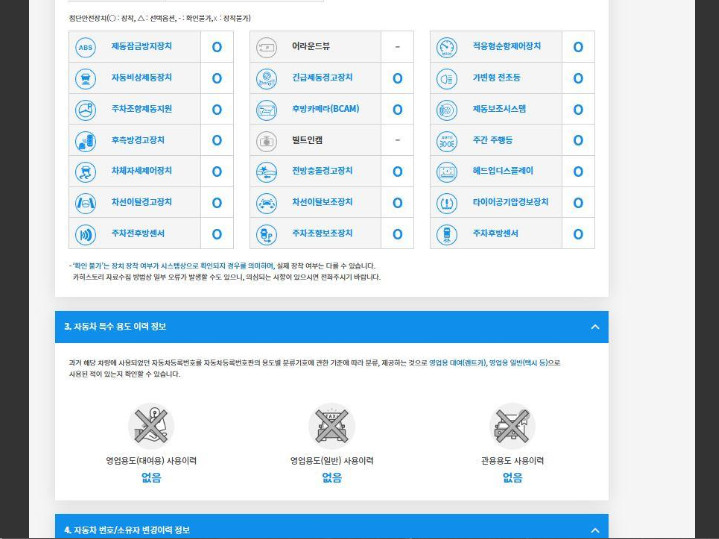Click the ABS 제동잠금방지장치 icon
719x539 pixels.
click(x=85, y=47)
